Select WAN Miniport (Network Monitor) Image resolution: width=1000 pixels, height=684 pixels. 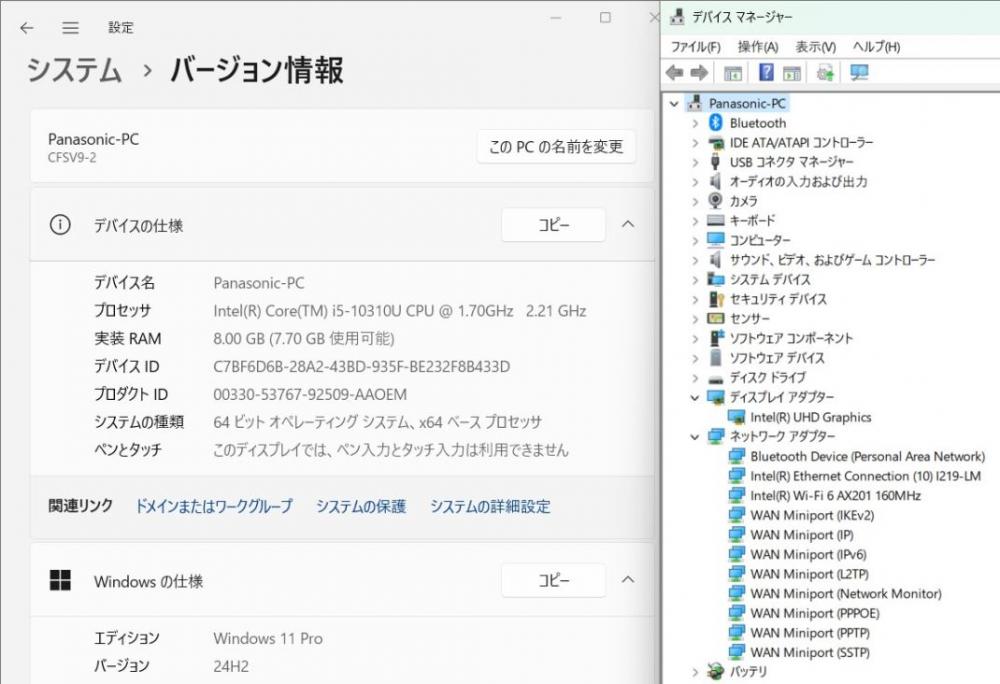[x=846, y=593]
